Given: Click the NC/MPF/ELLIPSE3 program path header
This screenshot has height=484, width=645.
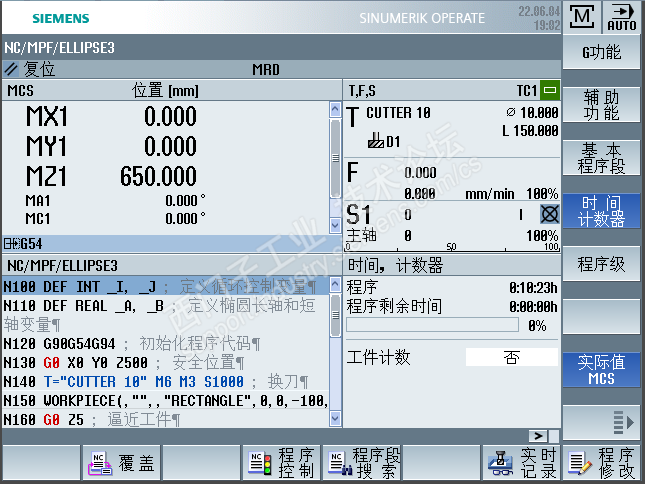Looking at the screenshot, I should point(60,48).
